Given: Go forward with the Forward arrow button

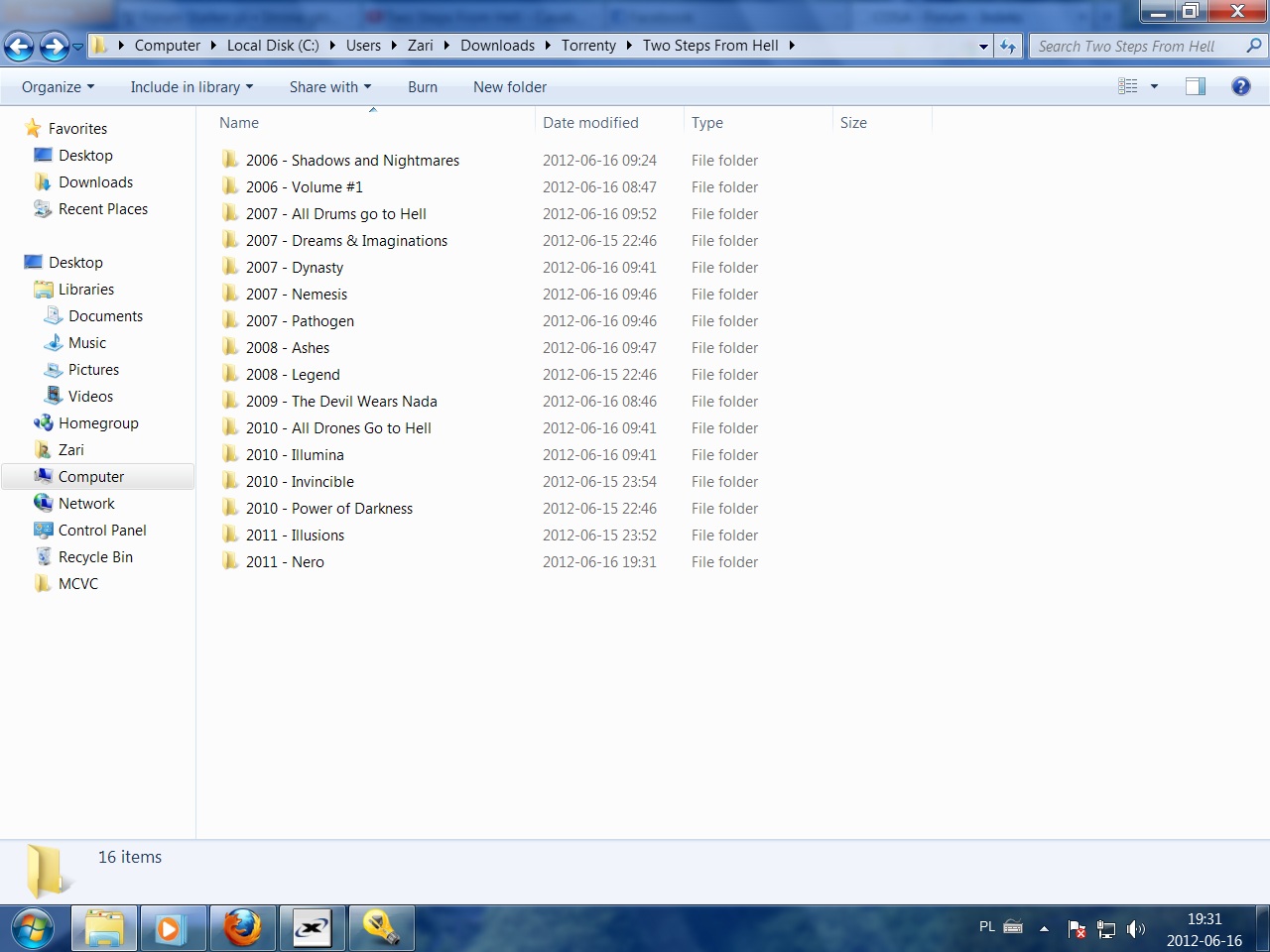Looking at the screenshot, I should pyautogui.click(x=54, y=46).
